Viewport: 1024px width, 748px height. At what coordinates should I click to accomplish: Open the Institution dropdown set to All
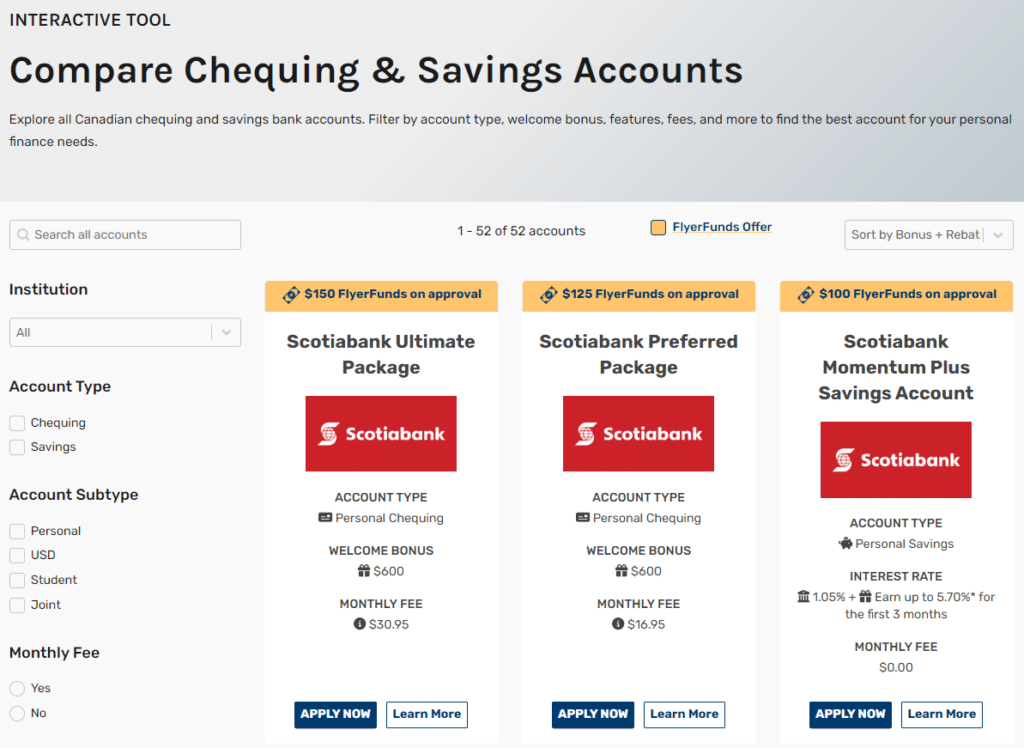click(x=124, y=331)
